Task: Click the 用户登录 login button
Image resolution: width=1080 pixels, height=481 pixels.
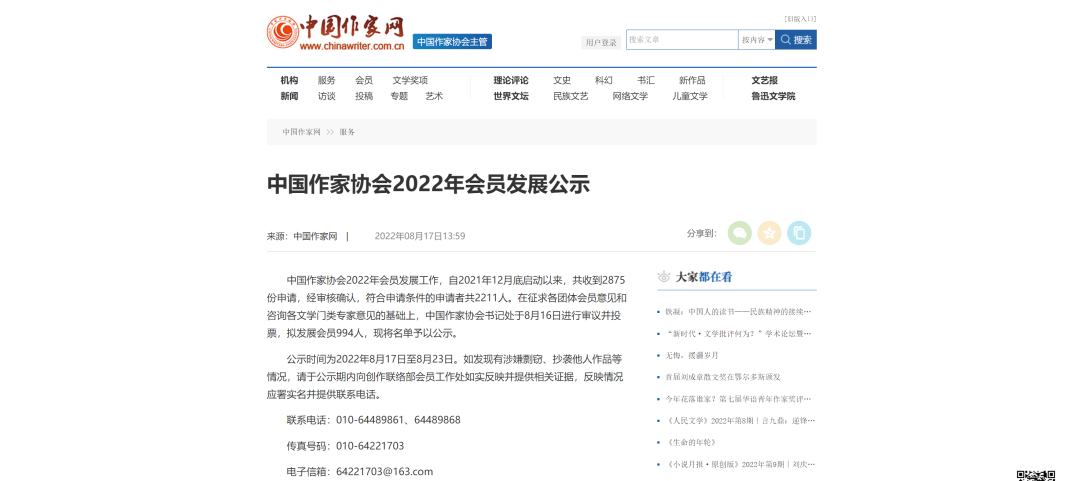Action: click(x=601, y=43)
